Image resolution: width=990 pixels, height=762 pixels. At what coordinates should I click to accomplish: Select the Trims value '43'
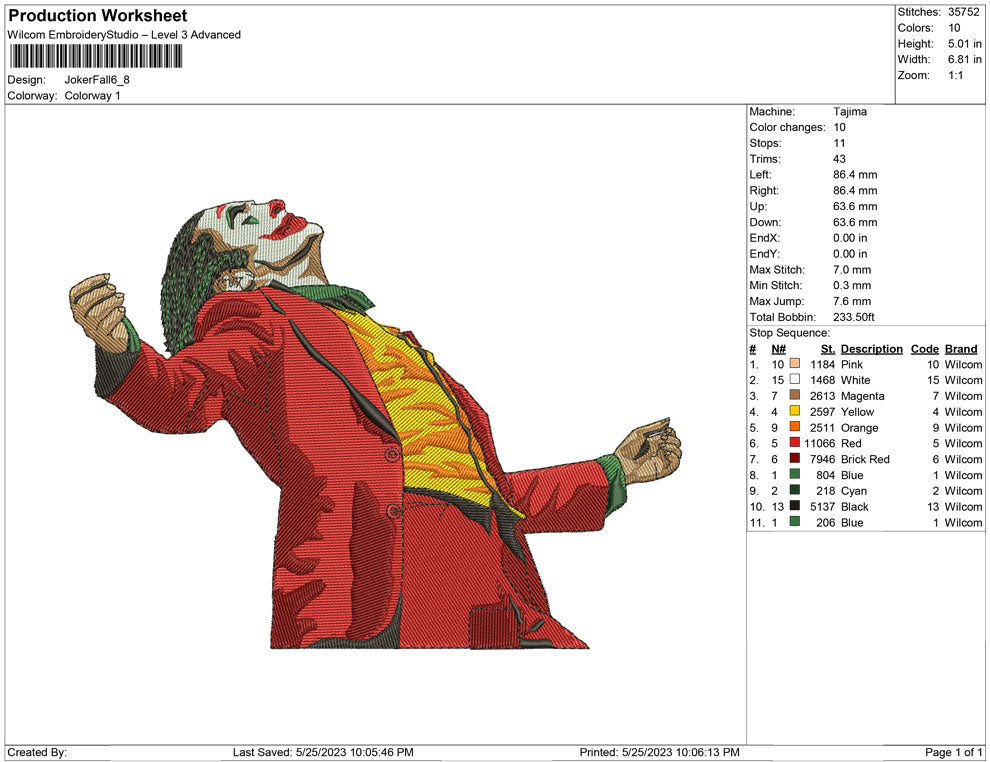(x=839, y=158)
